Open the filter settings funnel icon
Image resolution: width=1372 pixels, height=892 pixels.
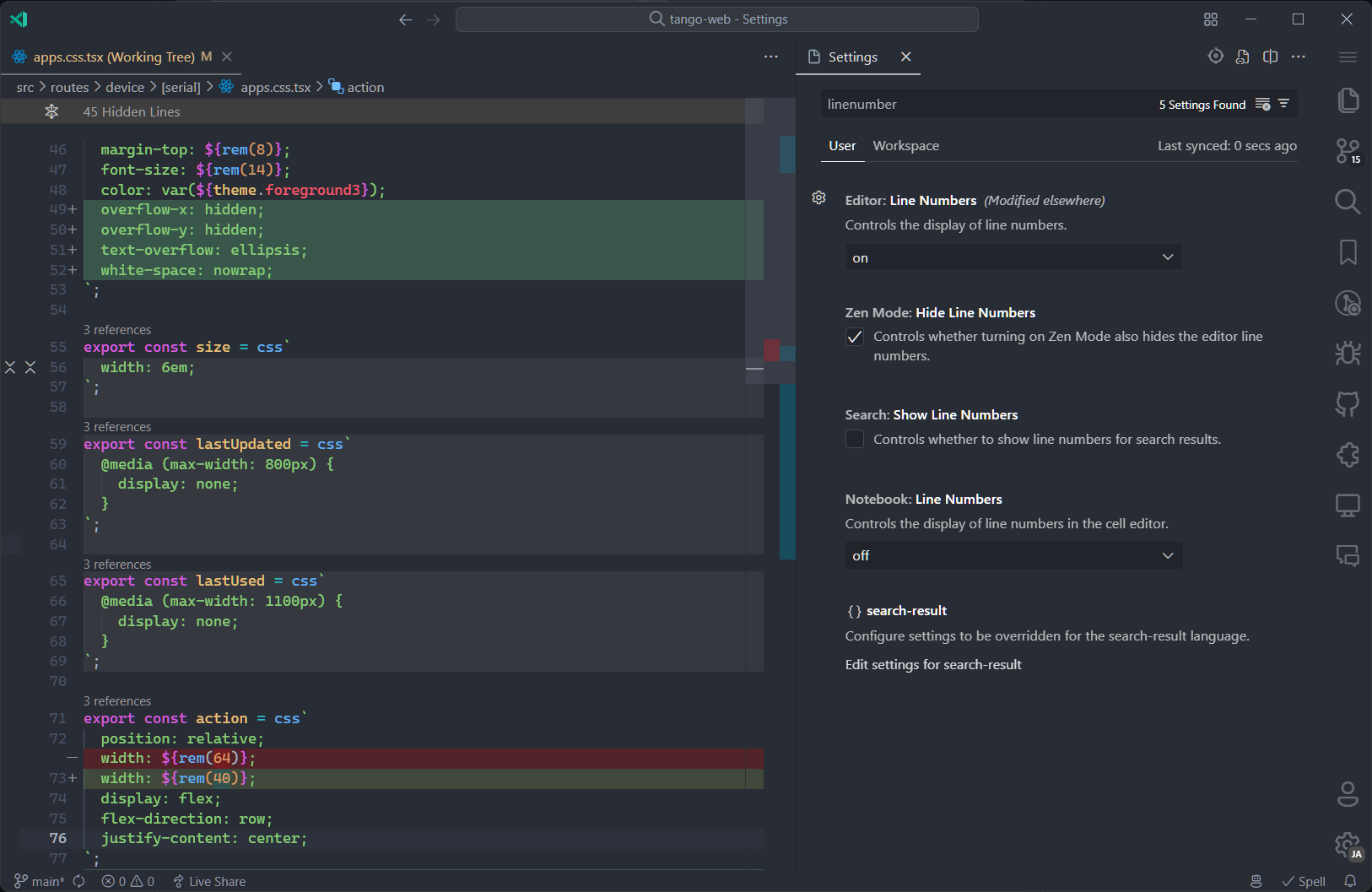coord(1283,104)
